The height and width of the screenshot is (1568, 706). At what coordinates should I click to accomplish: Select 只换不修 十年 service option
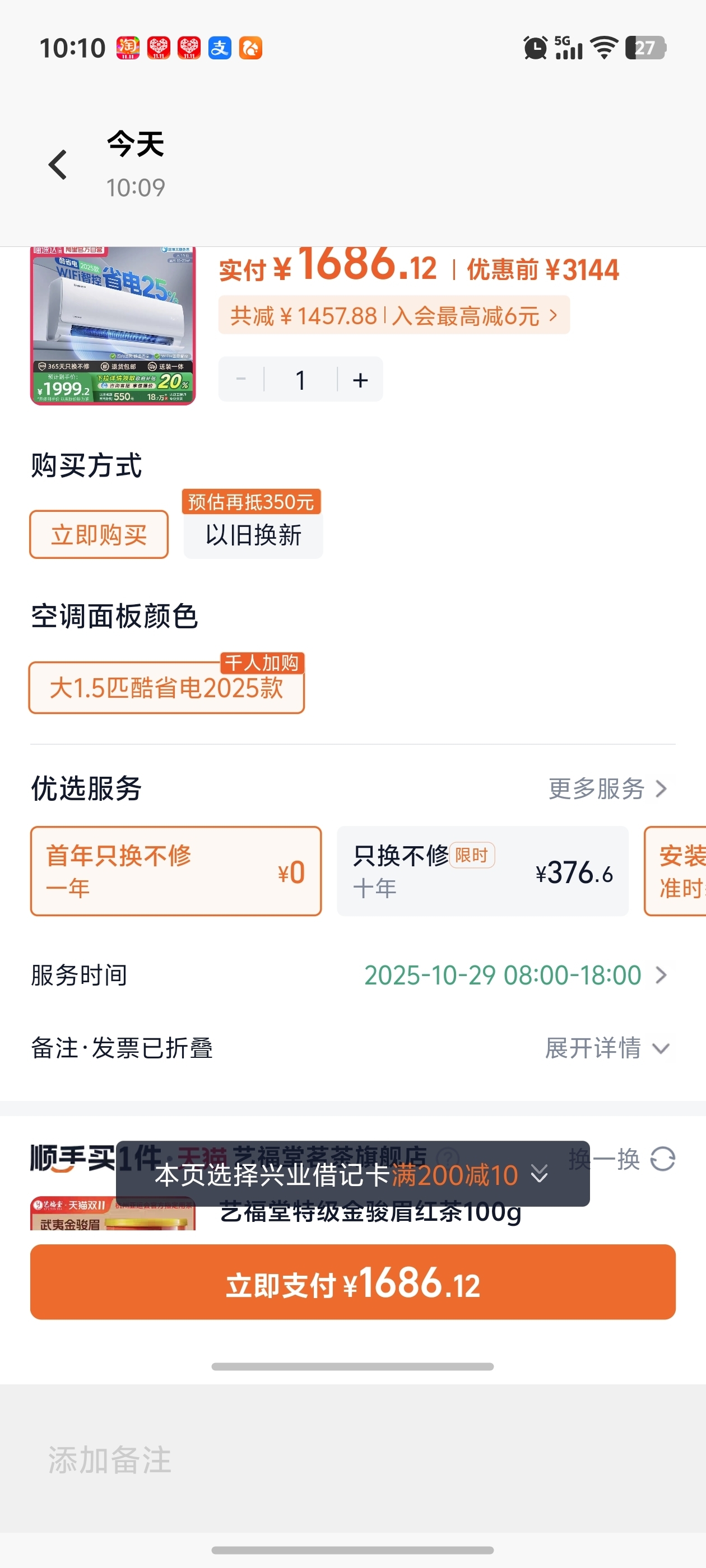point(482,871)
